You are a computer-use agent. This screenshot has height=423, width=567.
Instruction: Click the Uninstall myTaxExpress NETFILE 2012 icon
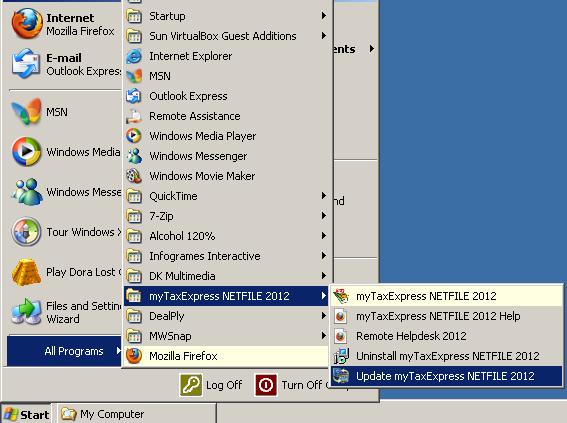pyautogui.click(x=341, y=356)
